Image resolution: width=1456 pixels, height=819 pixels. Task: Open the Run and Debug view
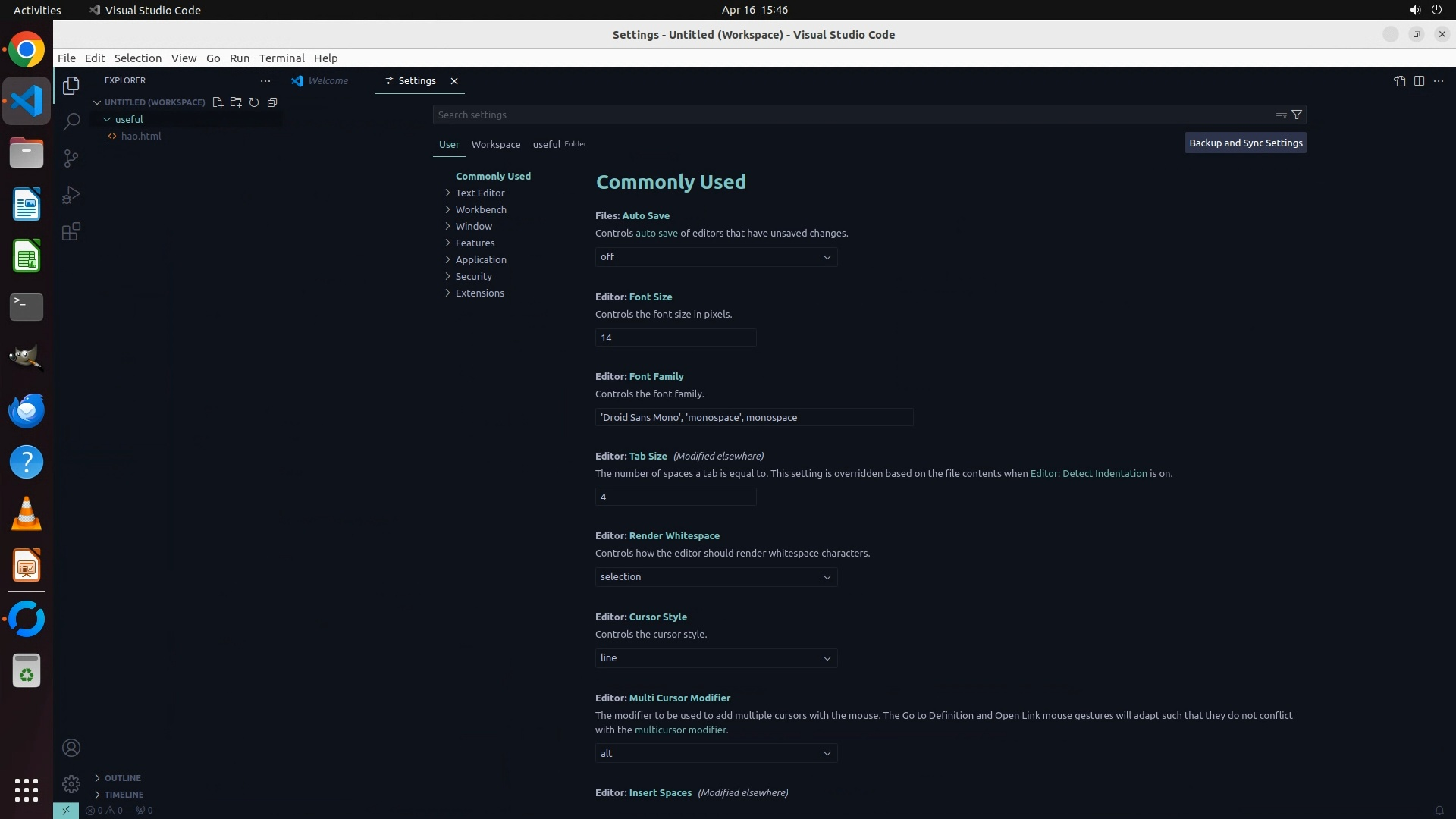[x=71, y=195]
